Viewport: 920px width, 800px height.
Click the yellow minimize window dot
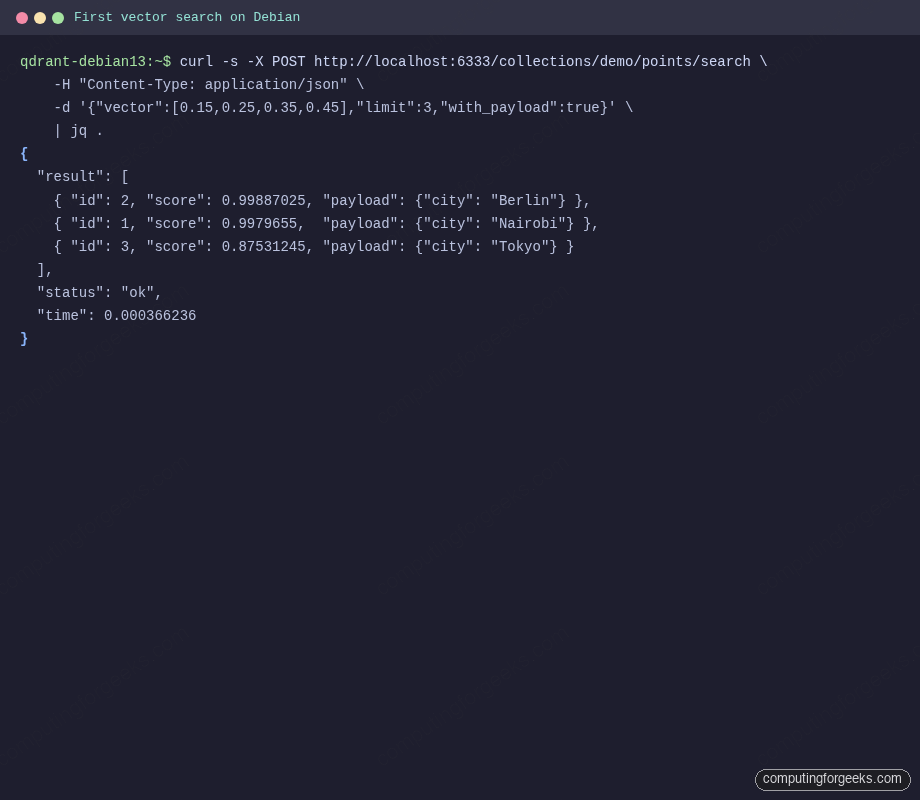pos(40,18)
